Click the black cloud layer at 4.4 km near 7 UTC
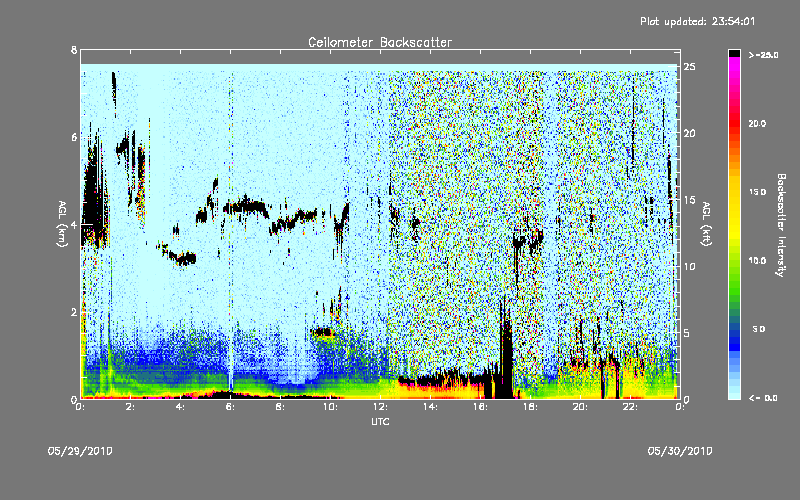Image resolution: width=800 pixels, height=500 pixels. (246, 206)
